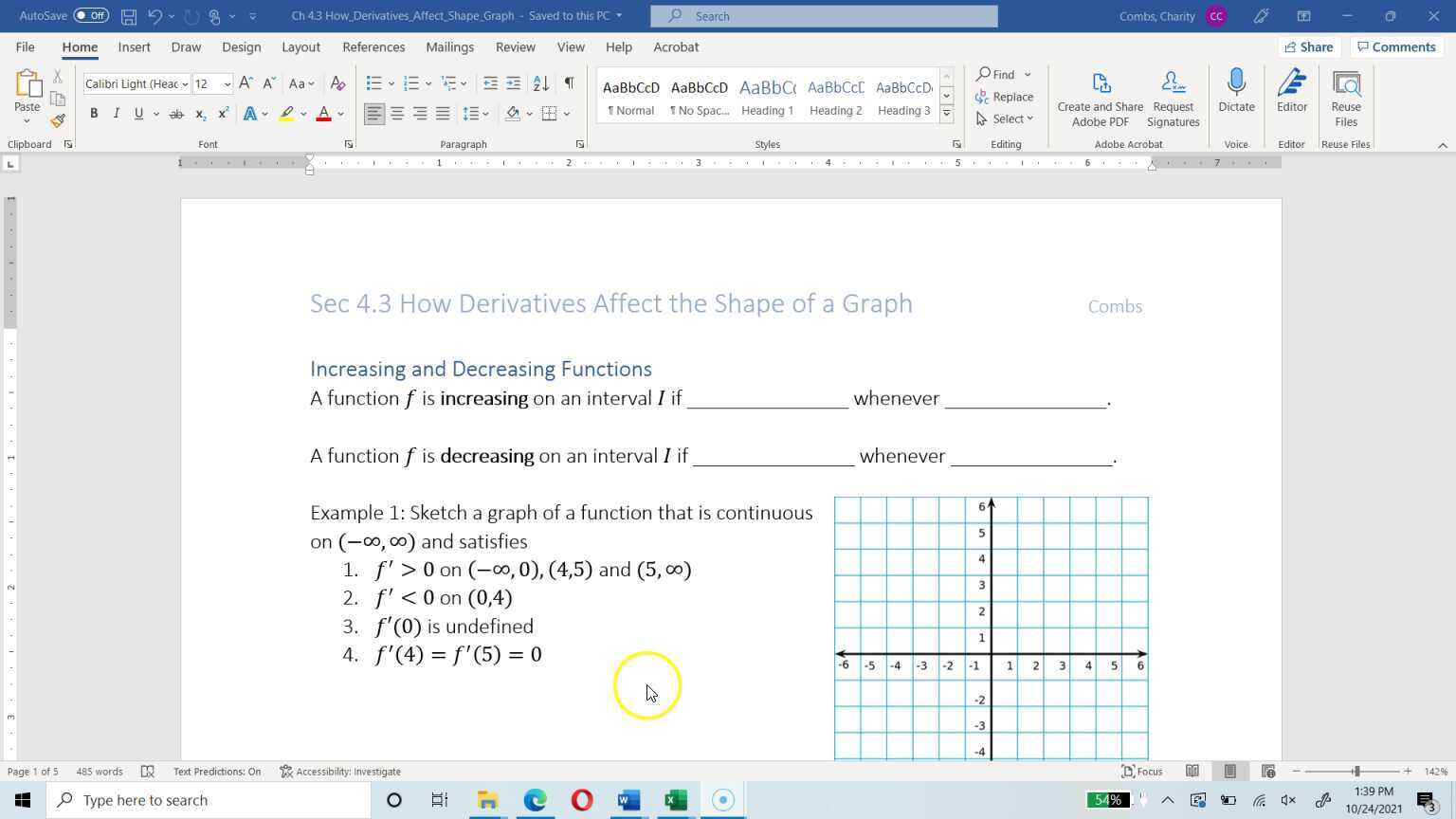This screenshot has height=819, width=1456.
Task: Apply superscript formatting
Action: [223, 114]
